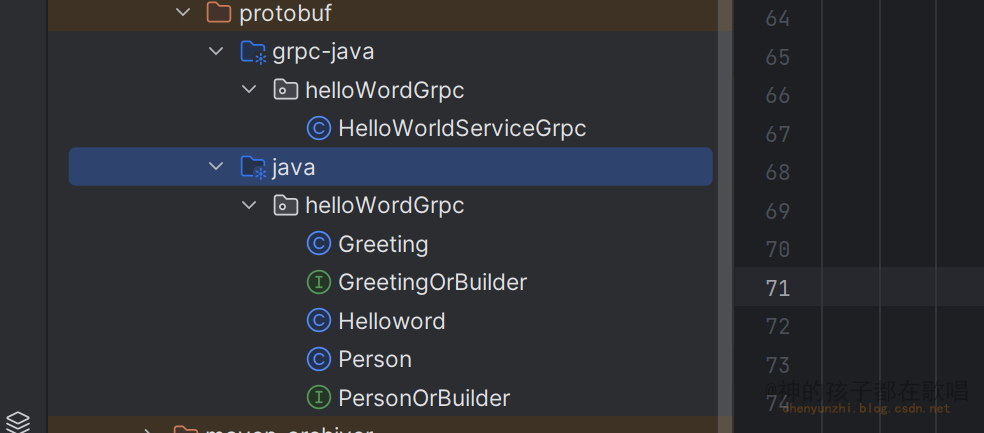This screenshot has width=984, height=433.
Task: Click line number 64 in gutter
Action: pyautogui.click(x=777, y=19)
